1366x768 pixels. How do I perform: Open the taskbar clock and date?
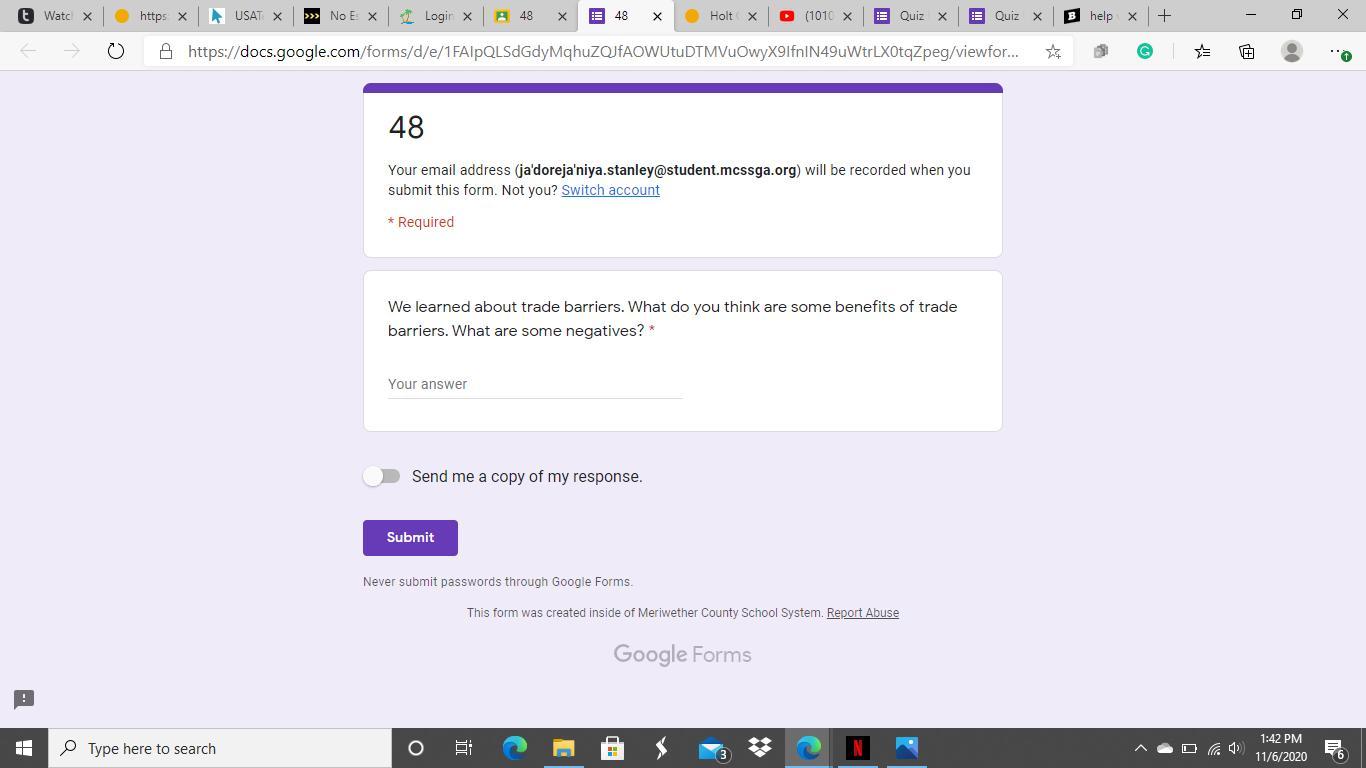click(1281, 748)
